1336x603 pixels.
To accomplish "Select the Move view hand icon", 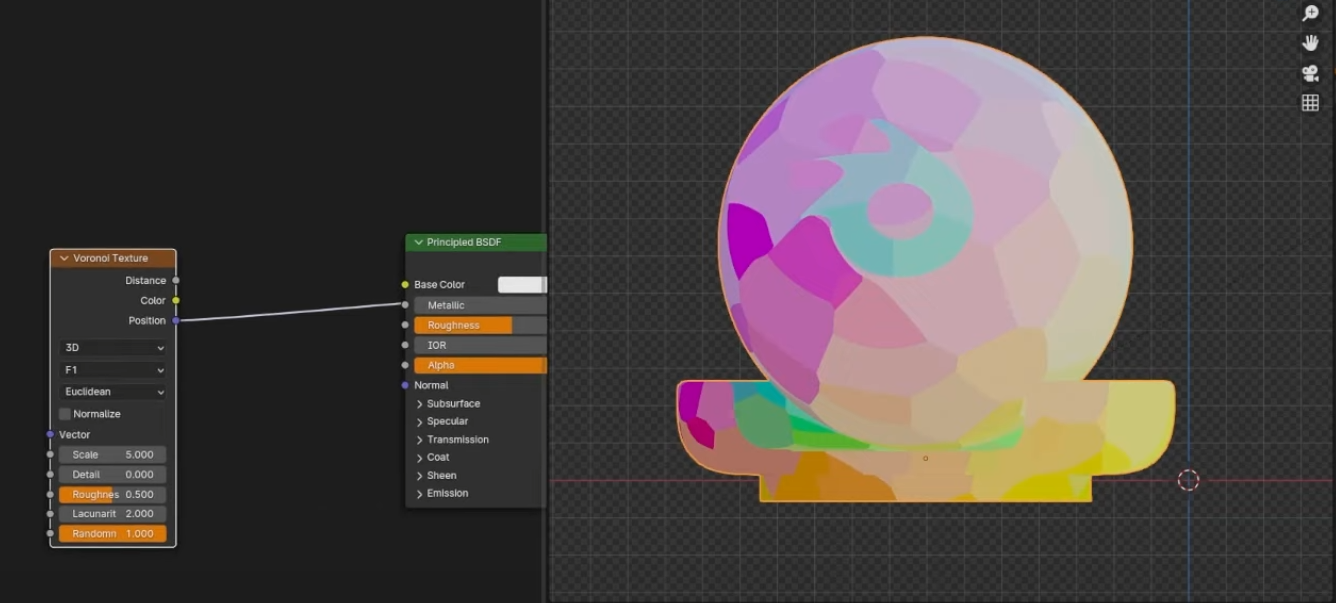I will coord(1310,42).
